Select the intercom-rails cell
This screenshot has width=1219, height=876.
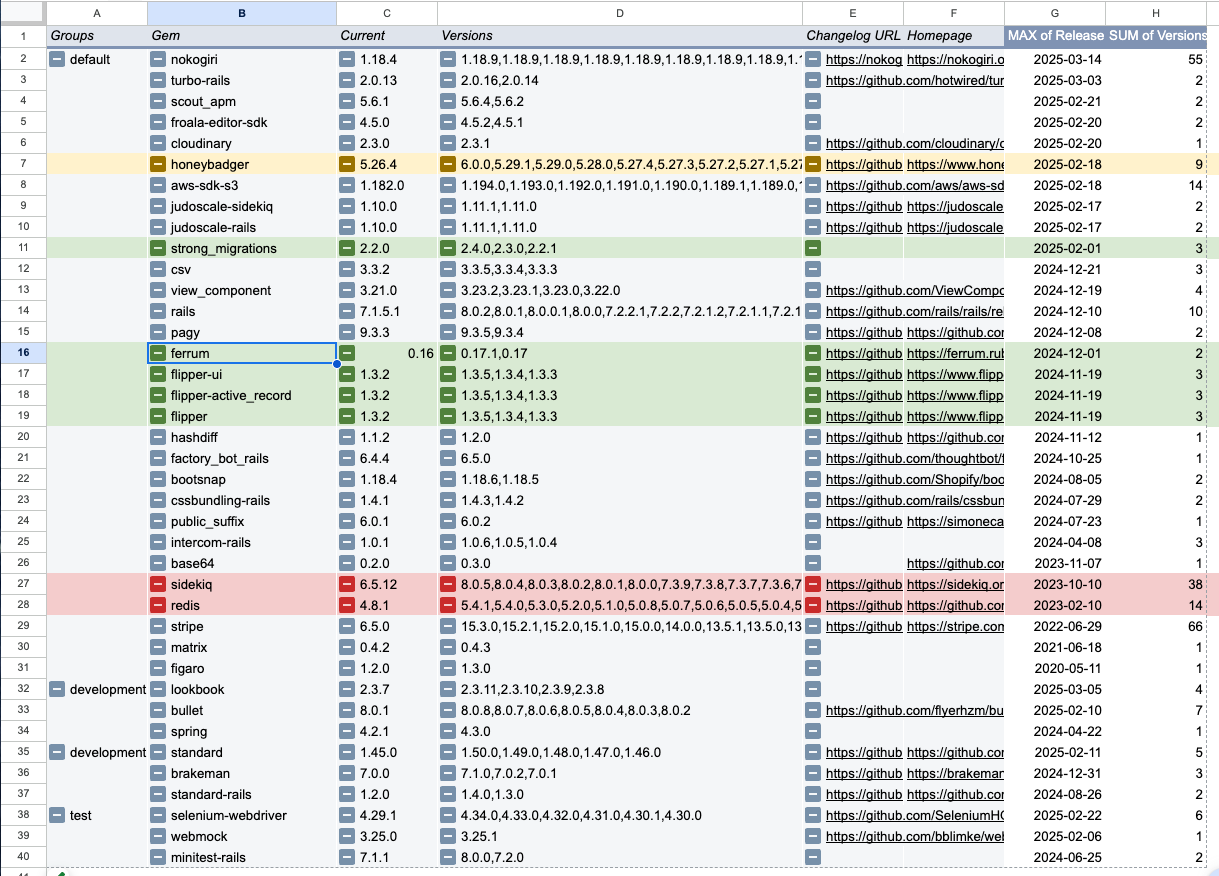click(x=242, y=543)
